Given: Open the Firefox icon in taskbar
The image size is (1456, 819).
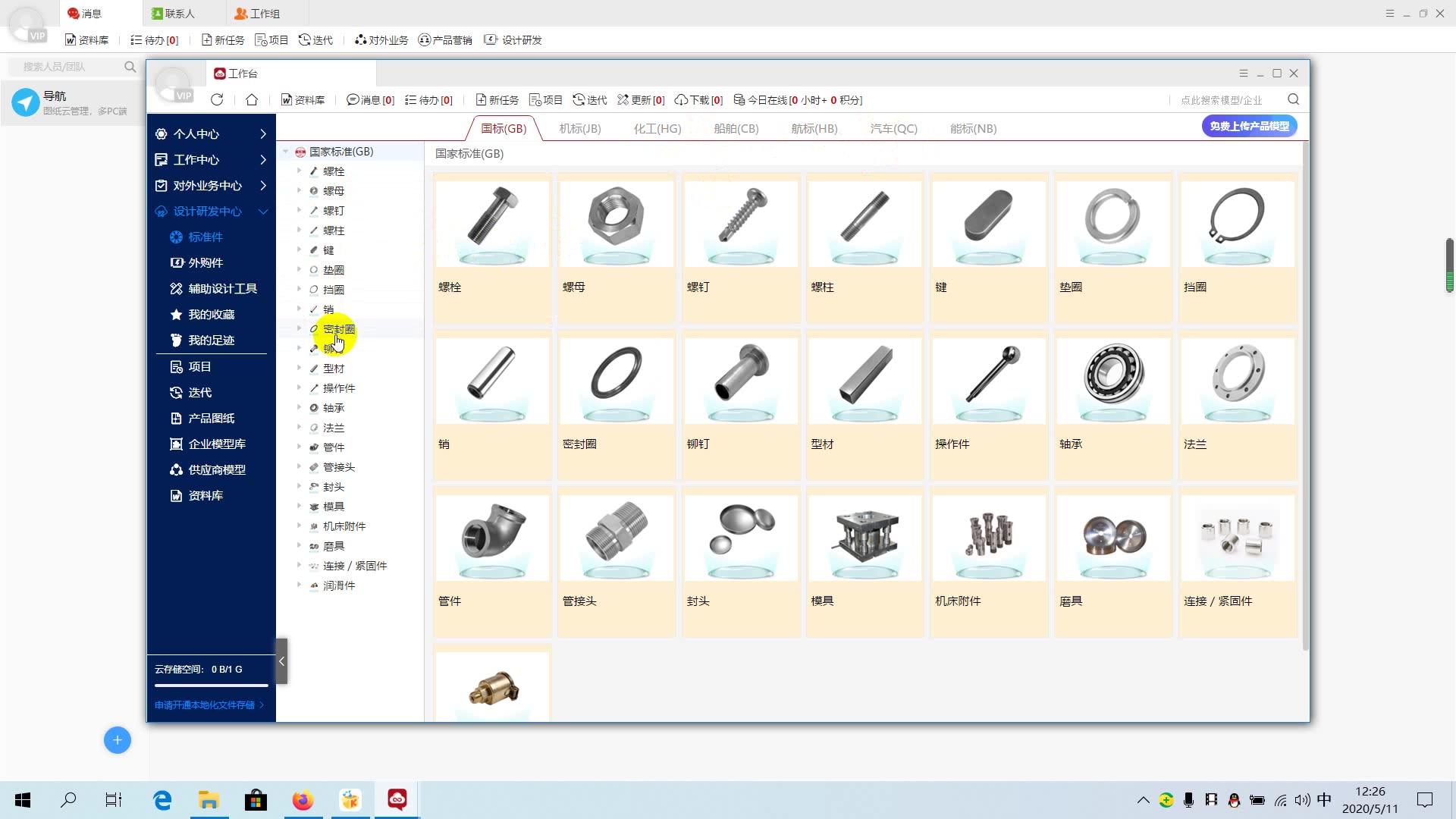Looking at the screenshot, I should click(303, 800).
